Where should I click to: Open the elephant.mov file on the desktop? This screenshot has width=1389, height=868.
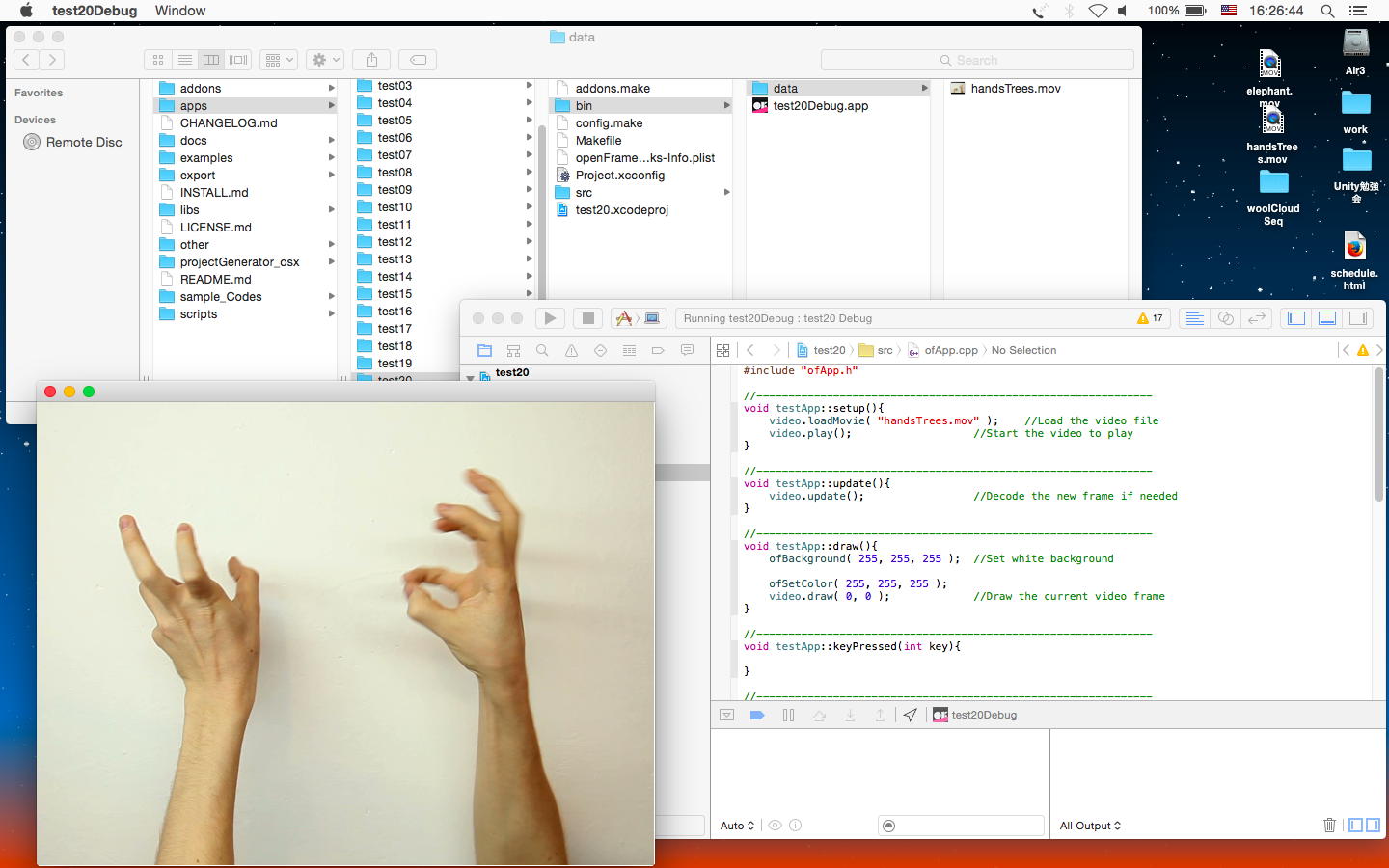1269,79
